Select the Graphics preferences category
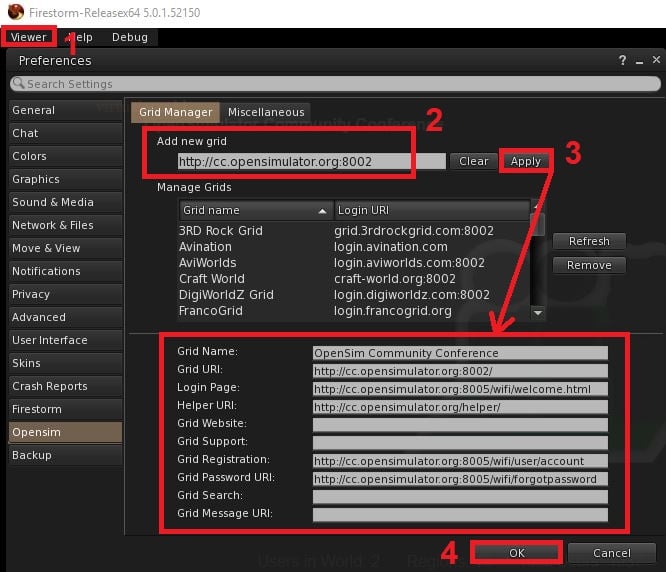 click(66, 179)
